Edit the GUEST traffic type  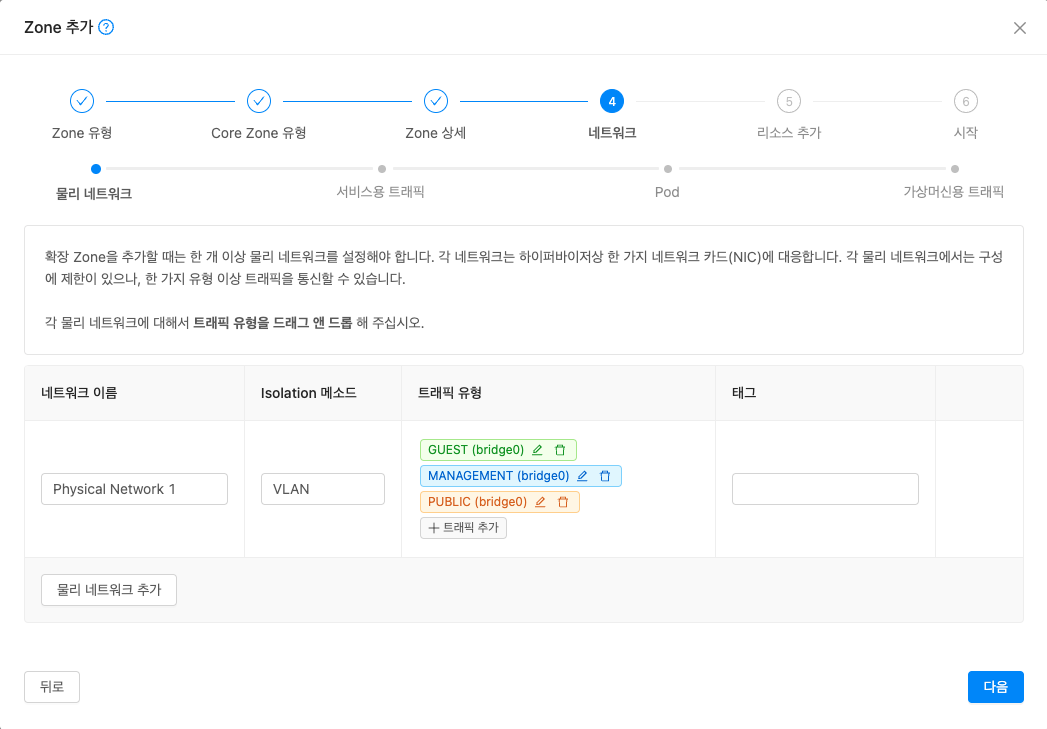[x=537, y=450]
